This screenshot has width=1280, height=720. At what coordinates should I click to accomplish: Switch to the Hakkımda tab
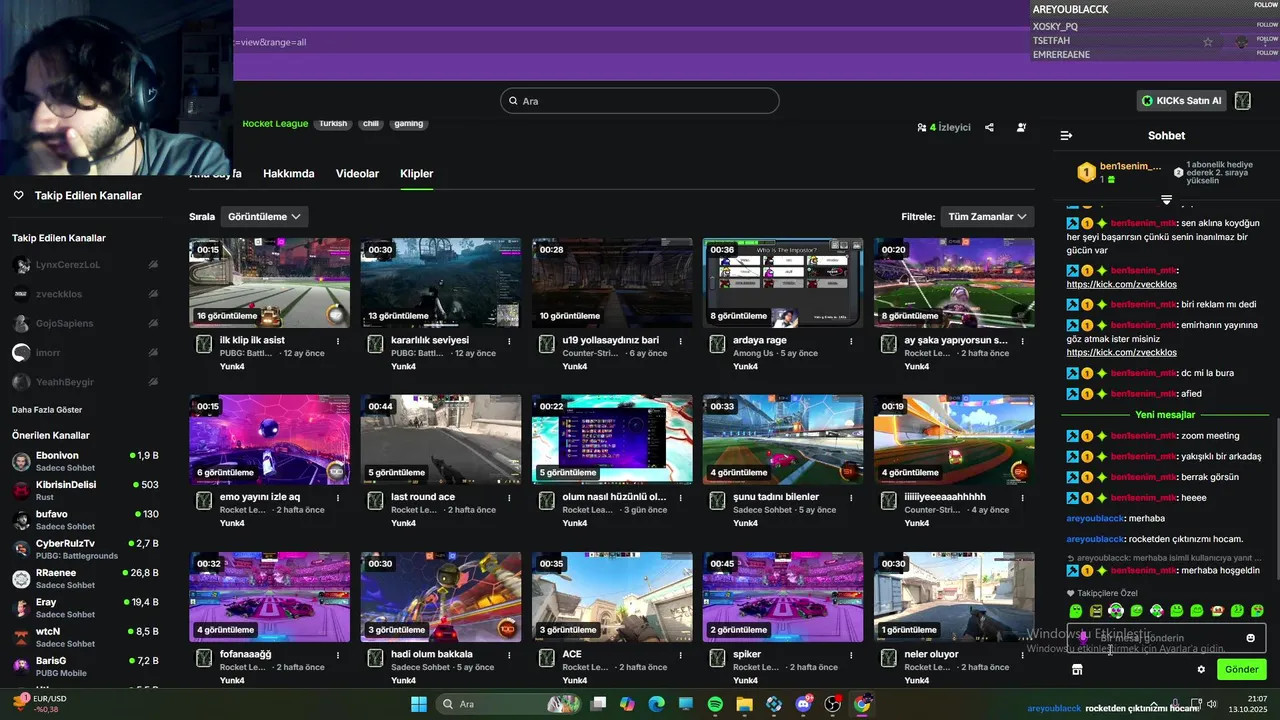tap(289, 174)
